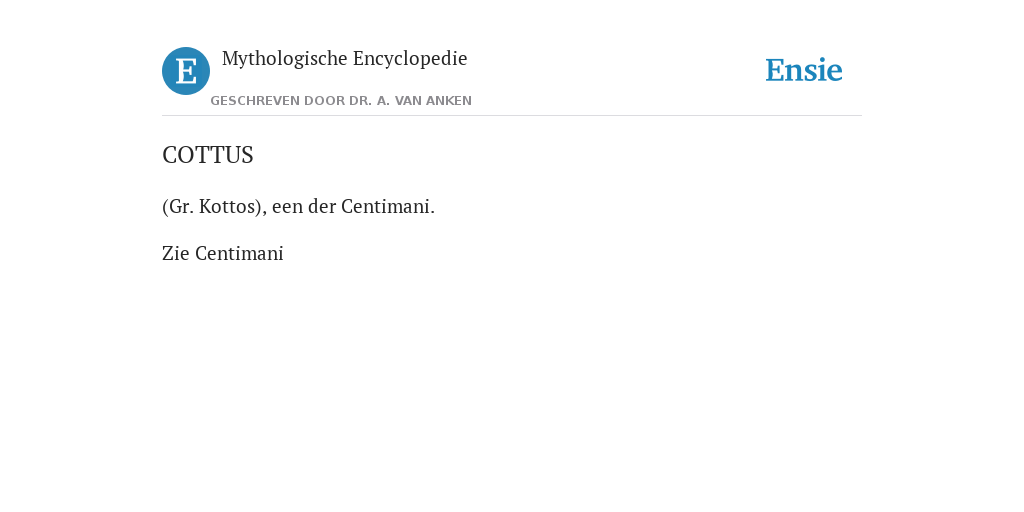
Task: Follow the 'Zie Centimani' reference line
Action: tap(223, 253)
